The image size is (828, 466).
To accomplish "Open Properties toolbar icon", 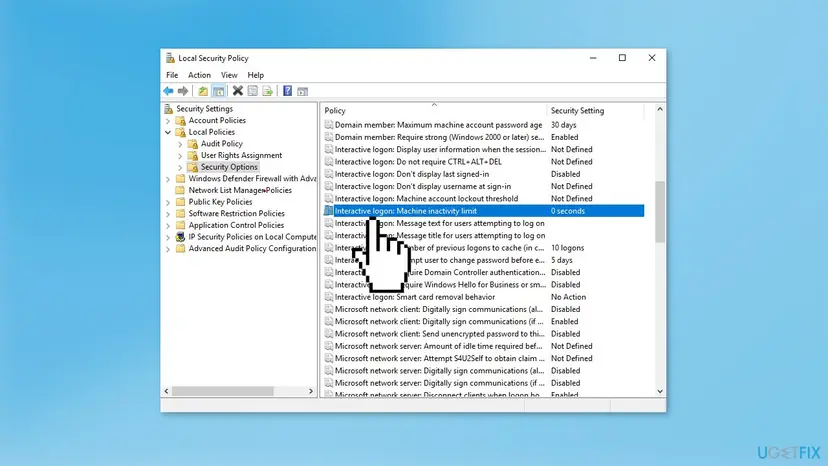I will click(253, 91).
